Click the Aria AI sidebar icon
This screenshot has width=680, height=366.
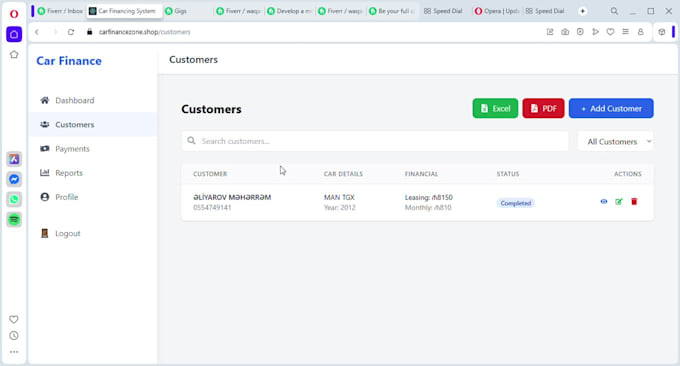coord(14,159)
